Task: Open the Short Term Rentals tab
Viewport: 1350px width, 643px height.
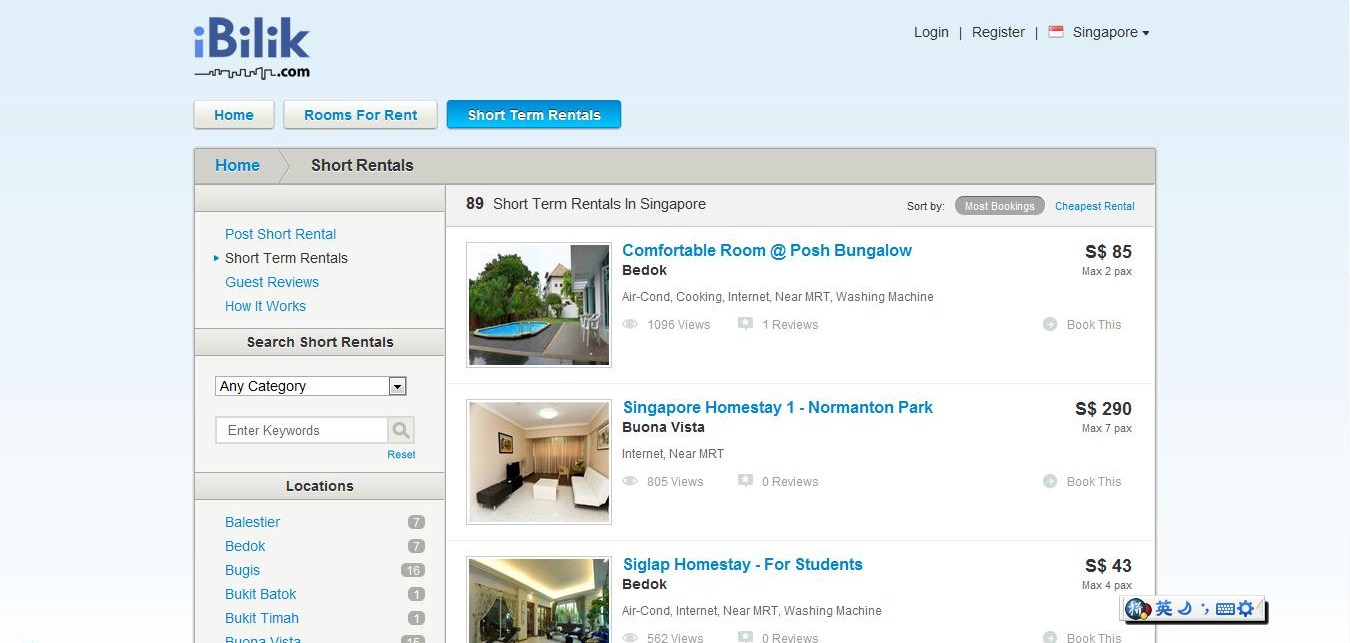Action: pos(534,115)
